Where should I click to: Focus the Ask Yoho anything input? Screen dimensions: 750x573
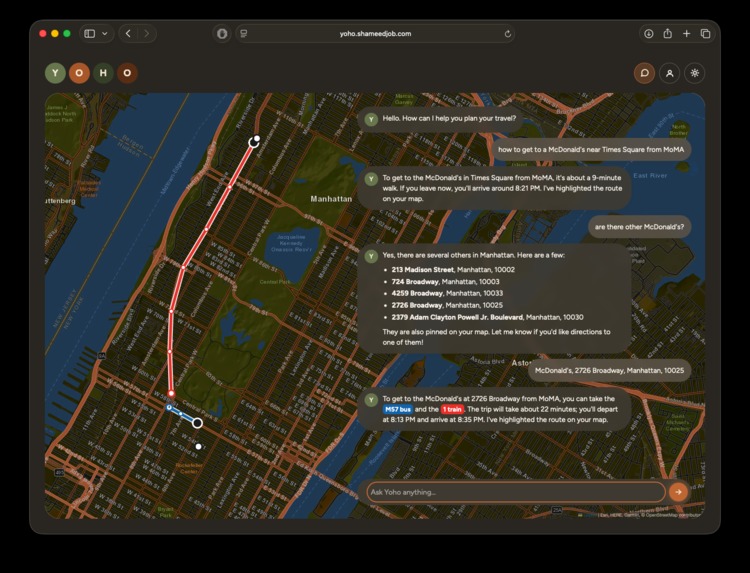coord(516,492)
